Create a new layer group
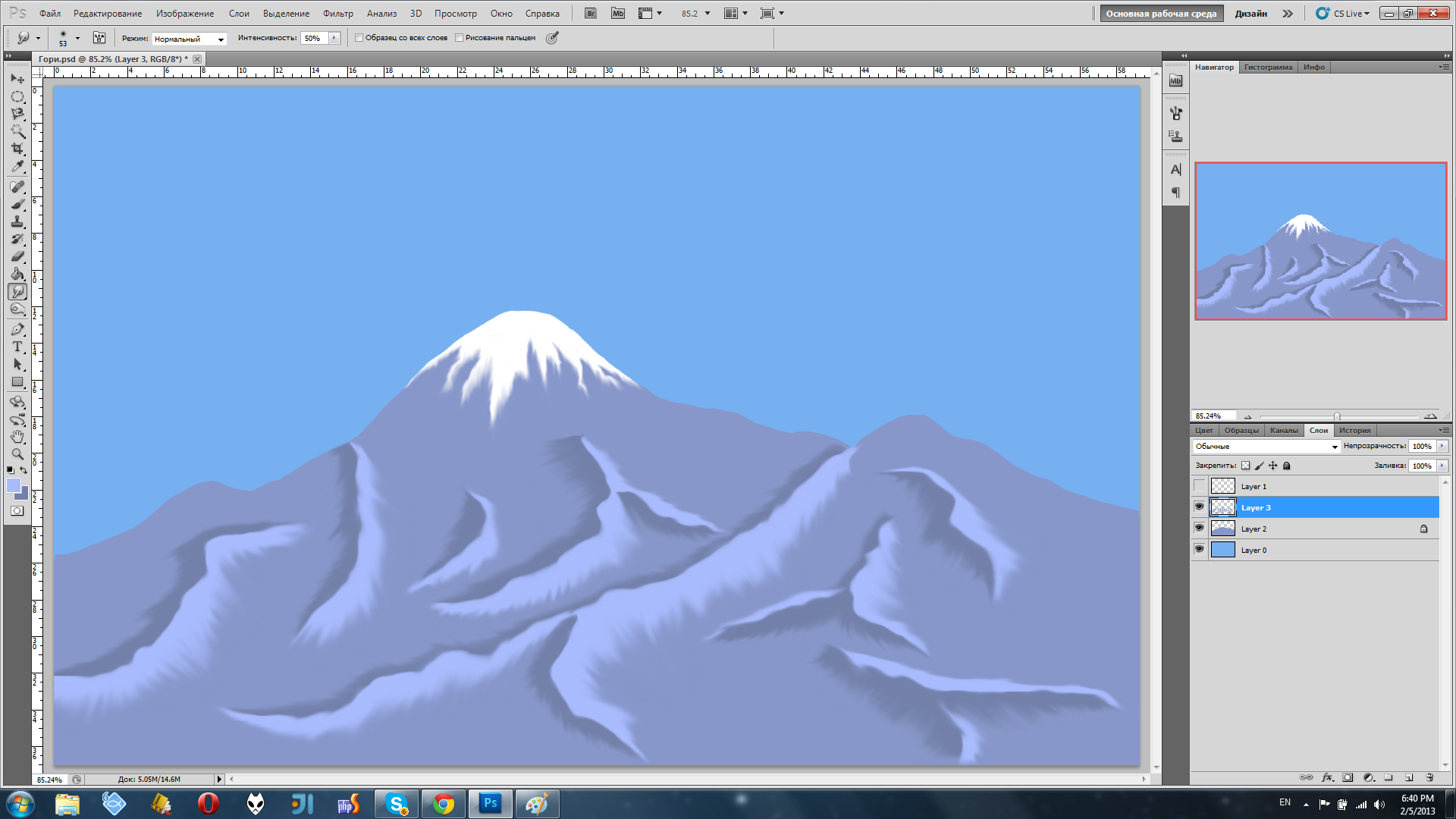1456x819 pixels. coord(1389,777)
